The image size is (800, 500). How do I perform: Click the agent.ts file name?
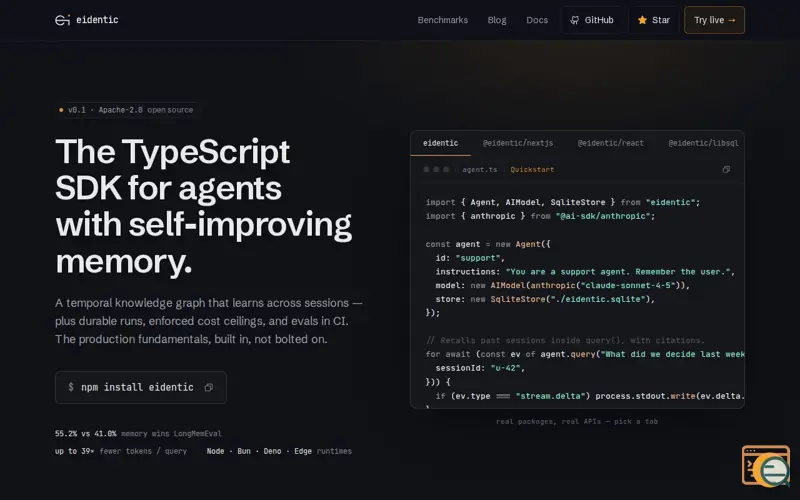click(480, 169)
